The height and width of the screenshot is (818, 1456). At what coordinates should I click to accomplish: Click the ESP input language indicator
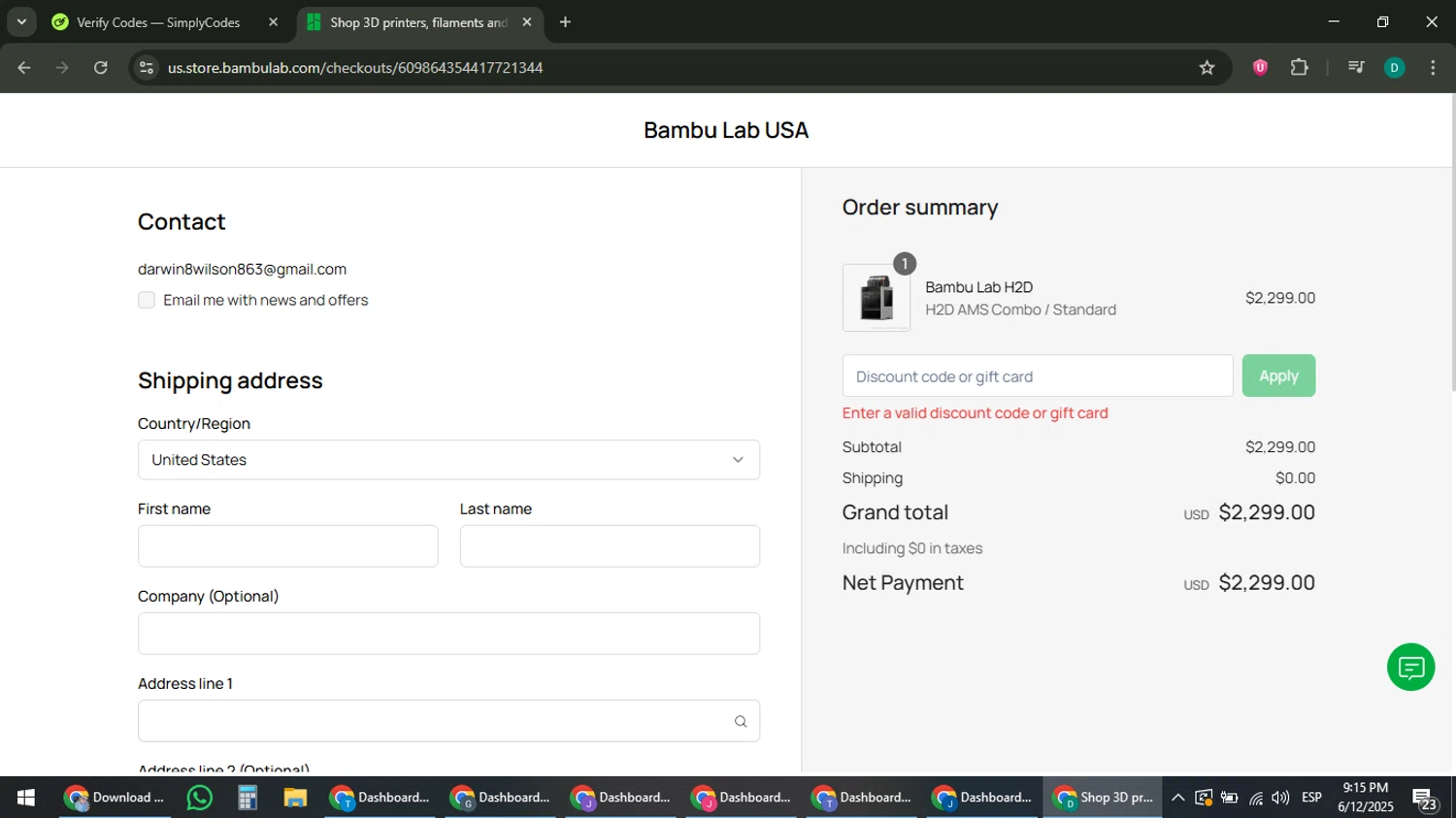pyautogui.click(x=1311, y=798)
